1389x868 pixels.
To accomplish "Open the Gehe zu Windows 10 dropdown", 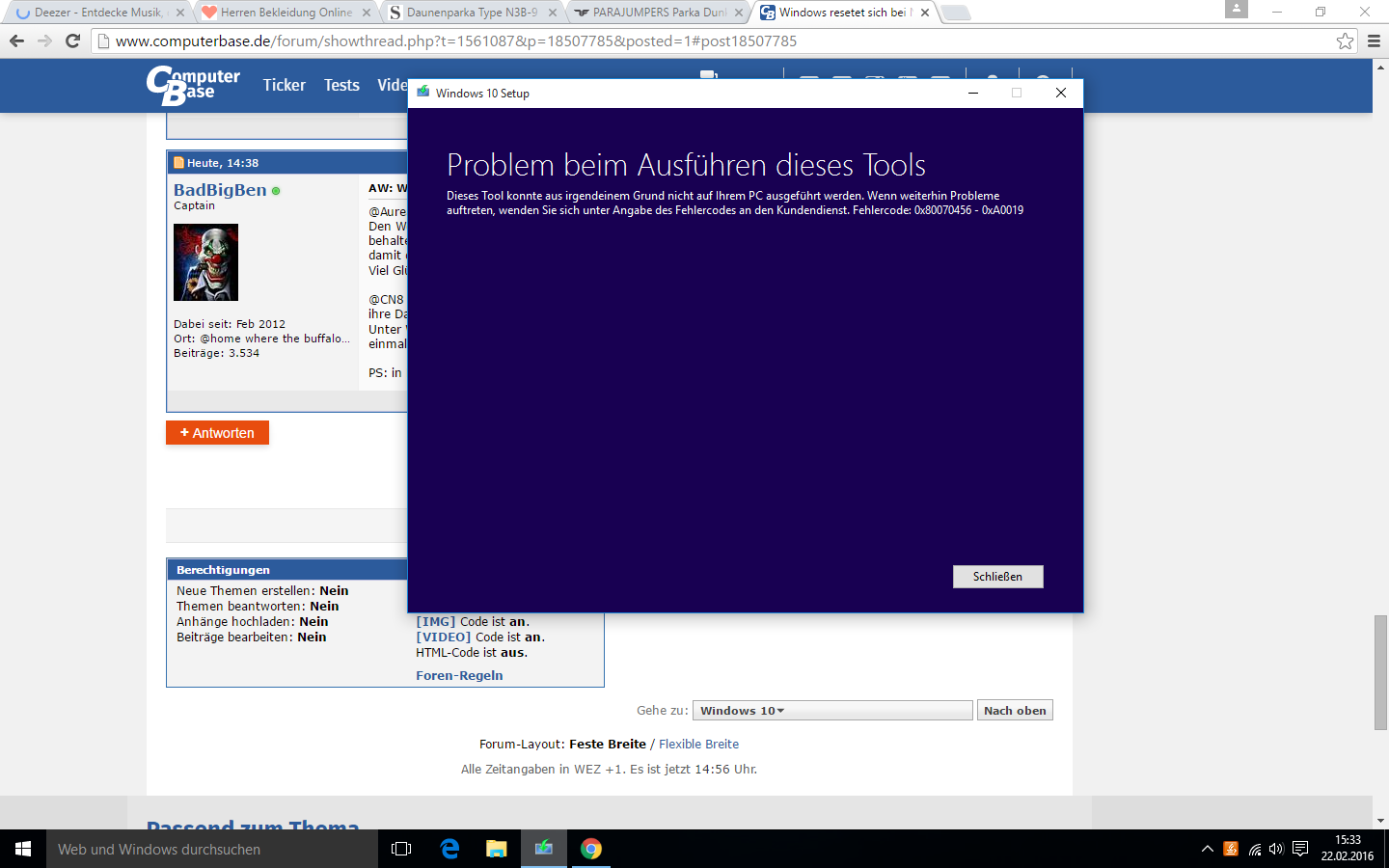I will click(x=833, y=711).
